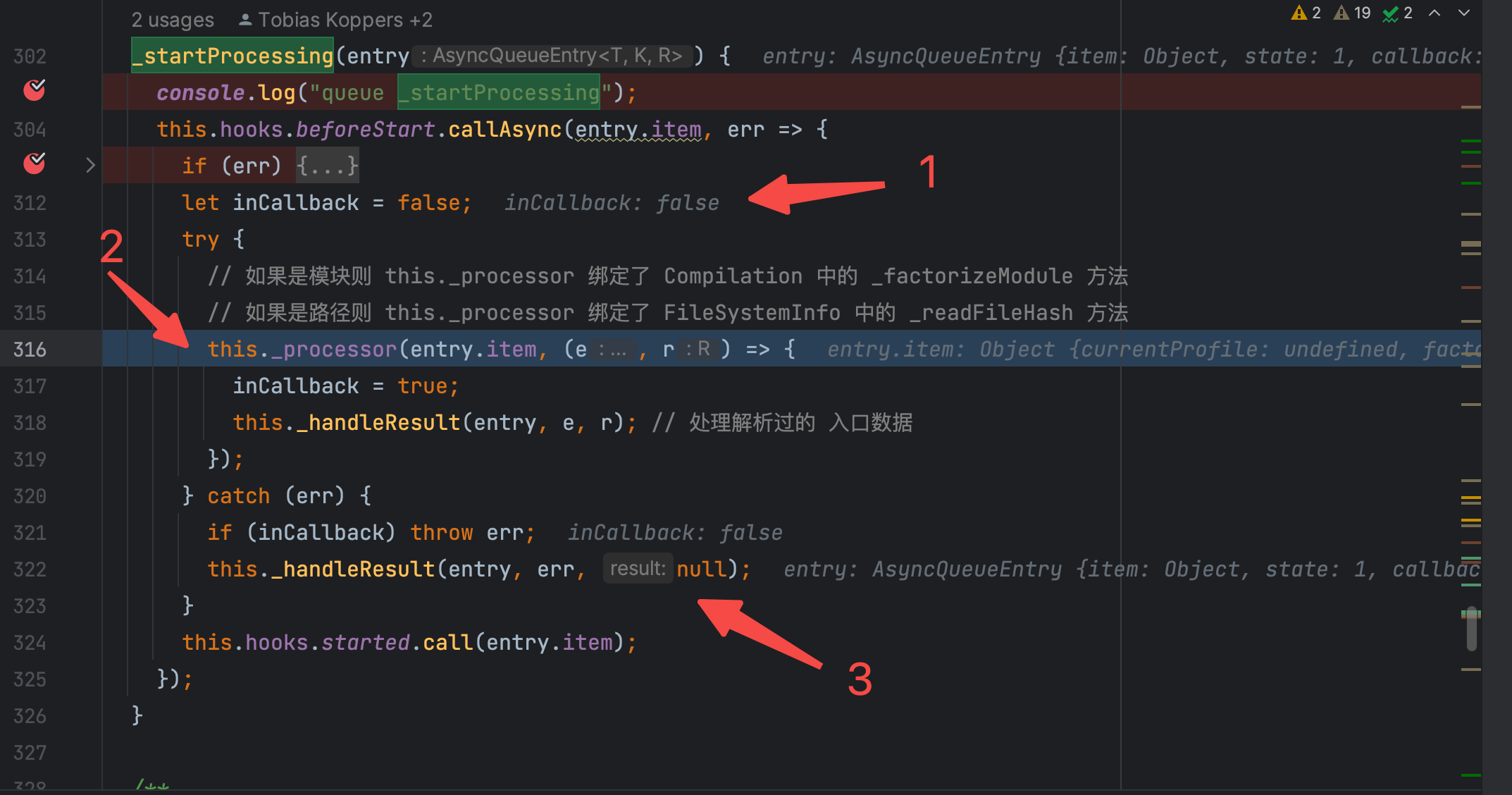Click the 'result:' parameter name hint
This screenshot has width=1512, height=795.
pos(637,569)
